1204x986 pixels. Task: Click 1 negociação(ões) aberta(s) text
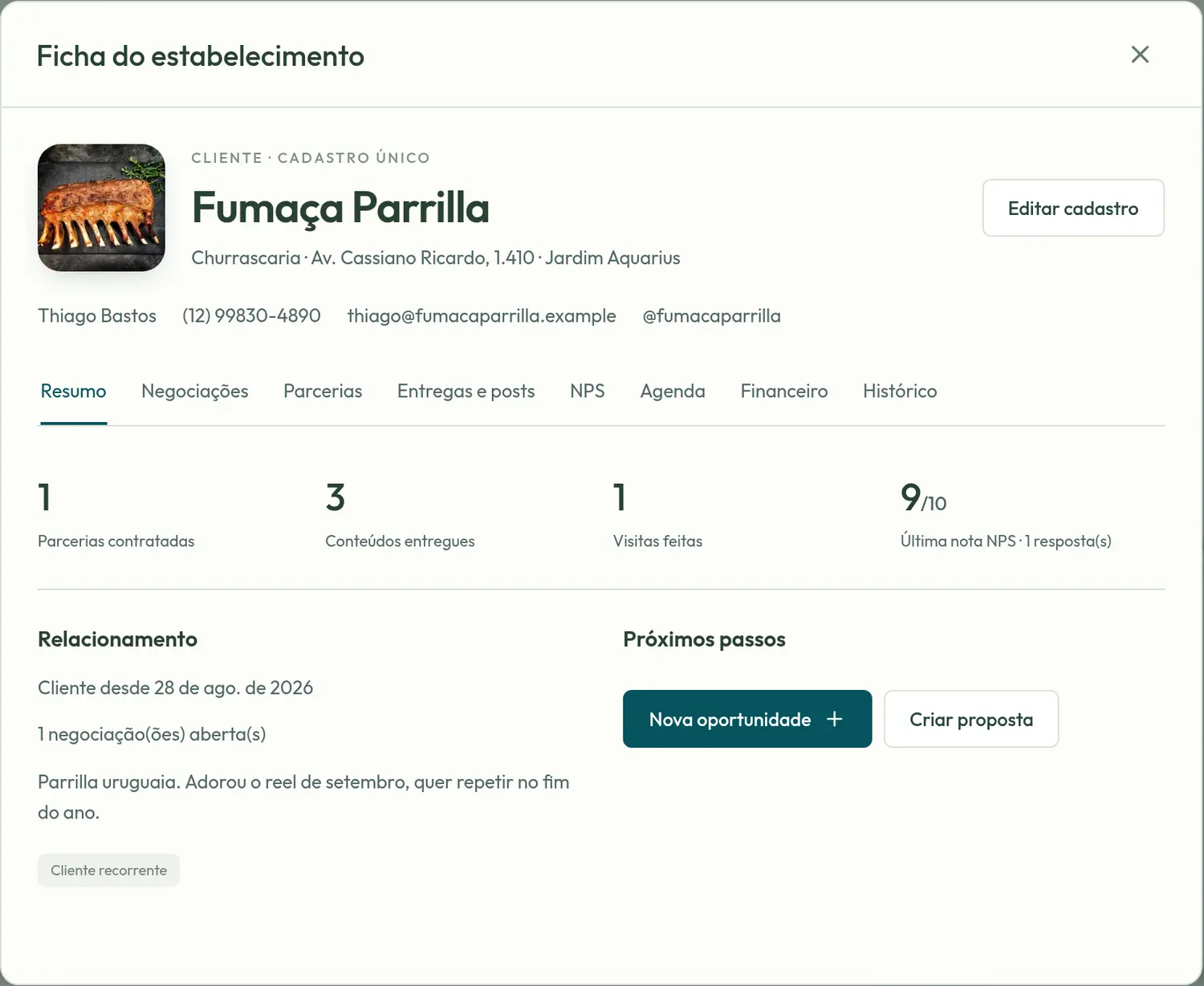[152, 734]
